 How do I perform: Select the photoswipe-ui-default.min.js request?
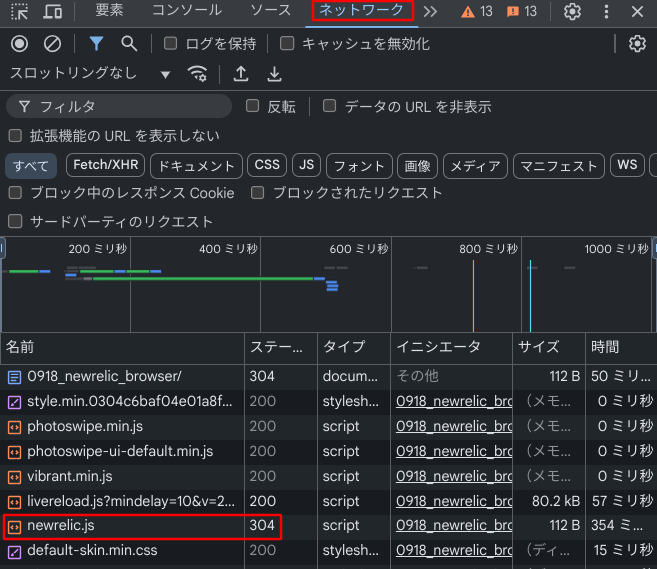pos(328,451)
